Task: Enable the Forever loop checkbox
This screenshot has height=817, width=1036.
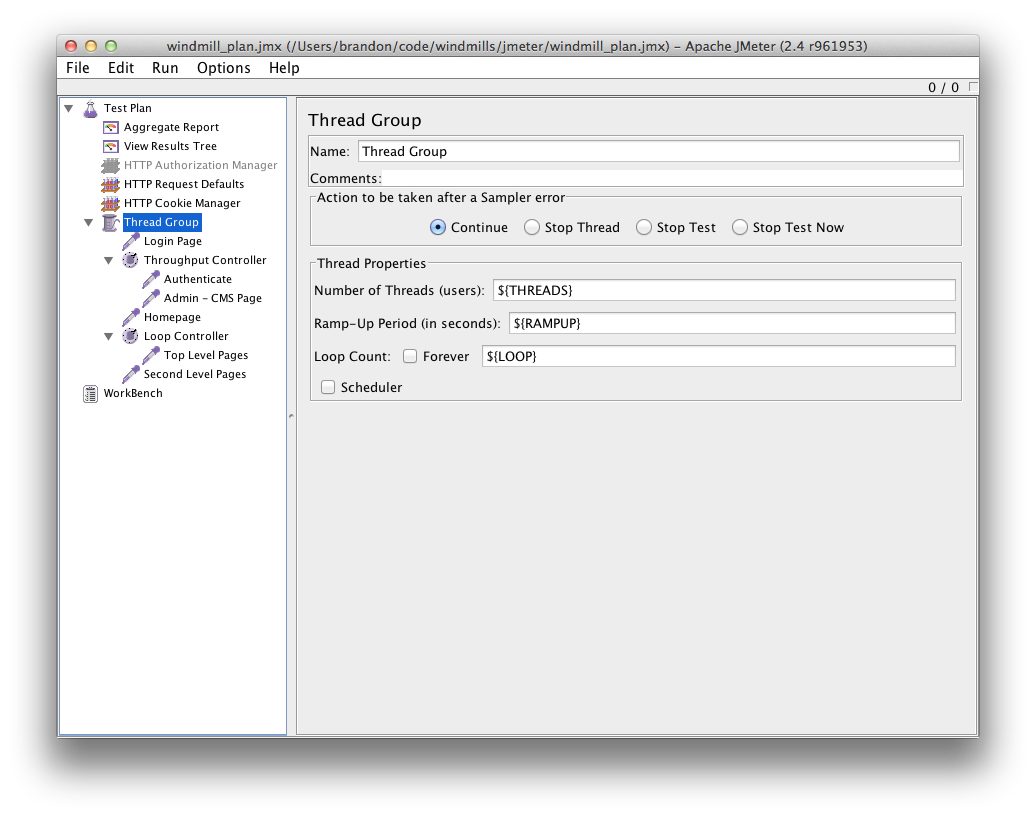Action: 410,357
